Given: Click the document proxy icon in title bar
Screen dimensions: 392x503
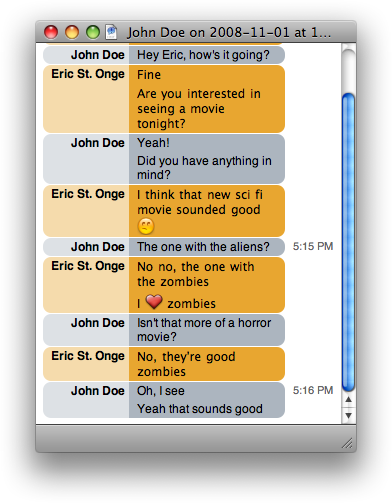Looking at the screenshot, I should point(111,32).
